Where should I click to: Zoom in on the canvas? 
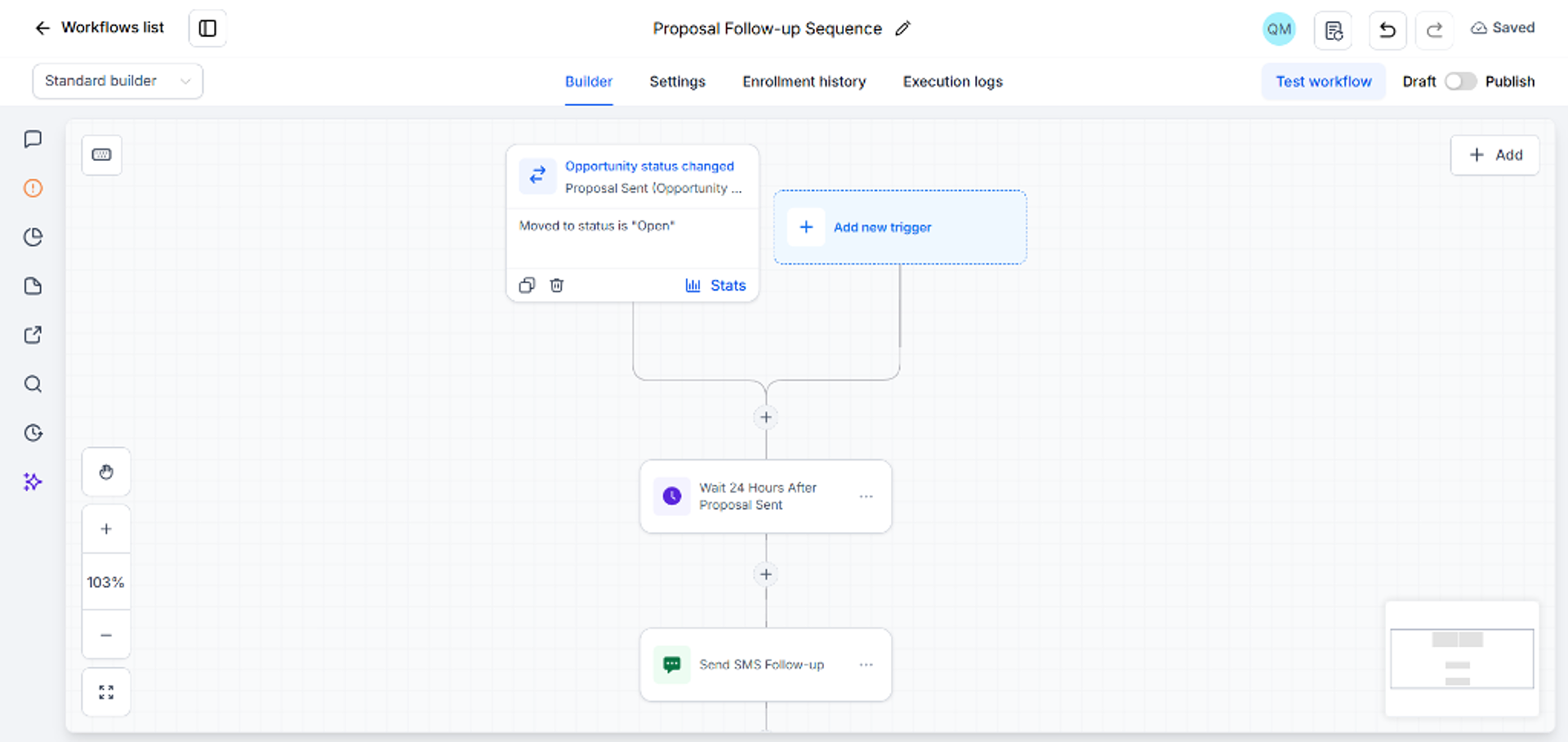click(x=106, y=529)
